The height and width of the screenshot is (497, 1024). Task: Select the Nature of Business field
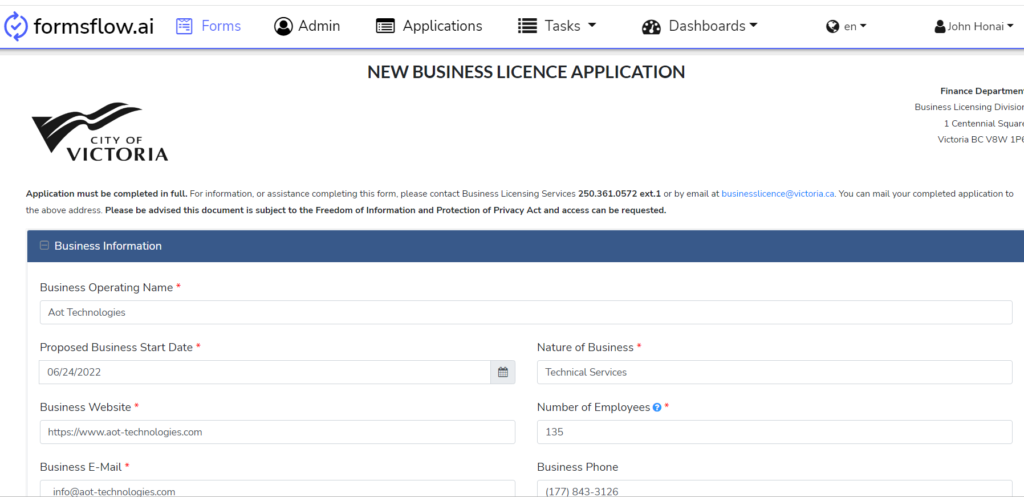coord(774,372)
